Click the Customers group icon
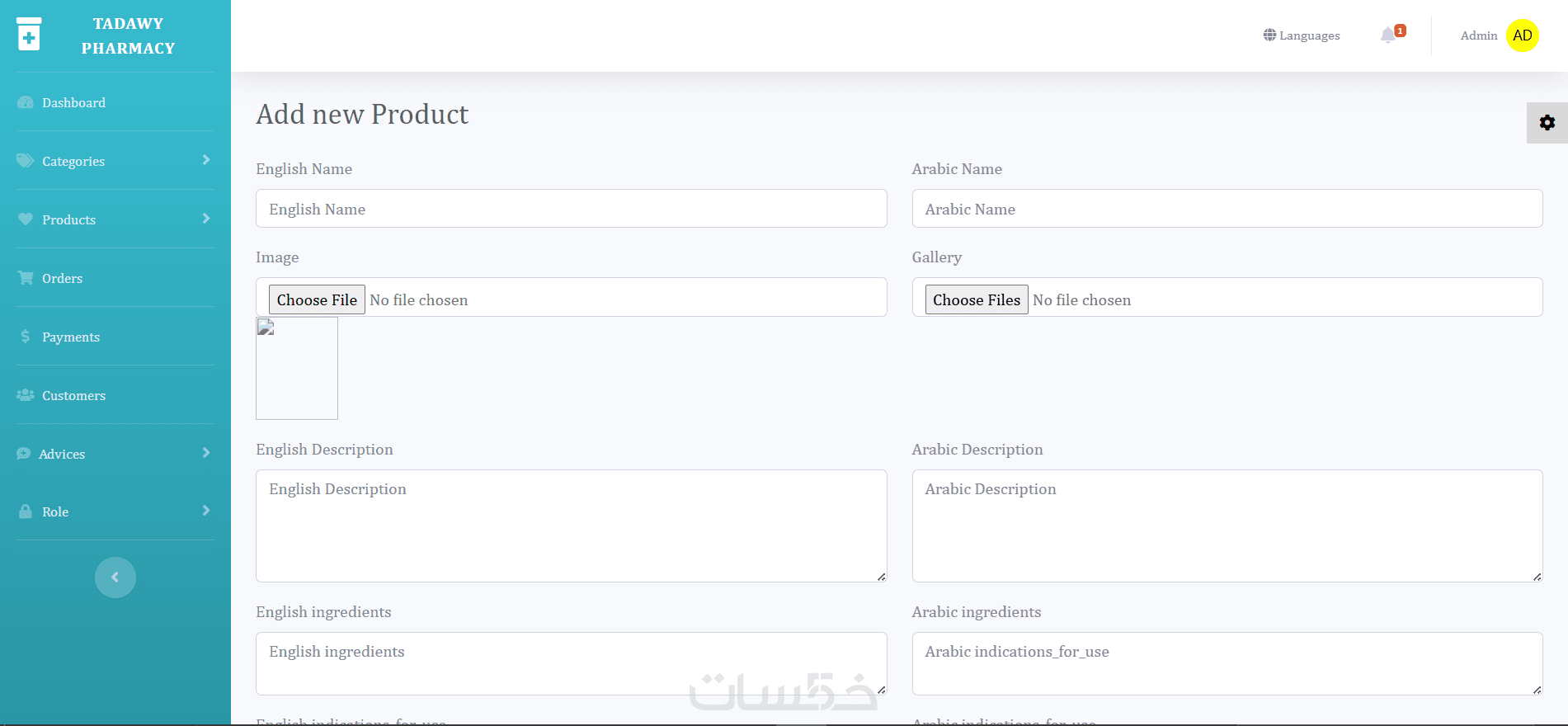The height and width of the screenshot is (726, 1568). point(26,395)
